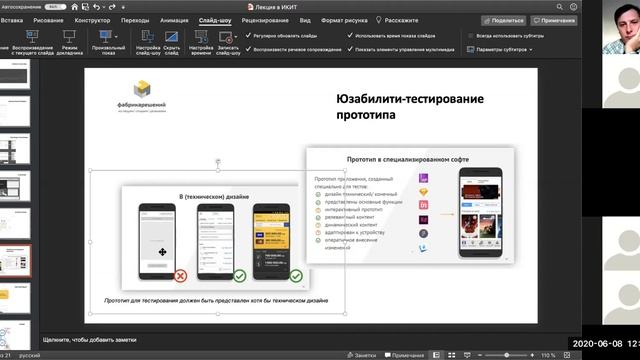
Task: Click the lightbulb Tell Me icon
Action: click(378, 20)
